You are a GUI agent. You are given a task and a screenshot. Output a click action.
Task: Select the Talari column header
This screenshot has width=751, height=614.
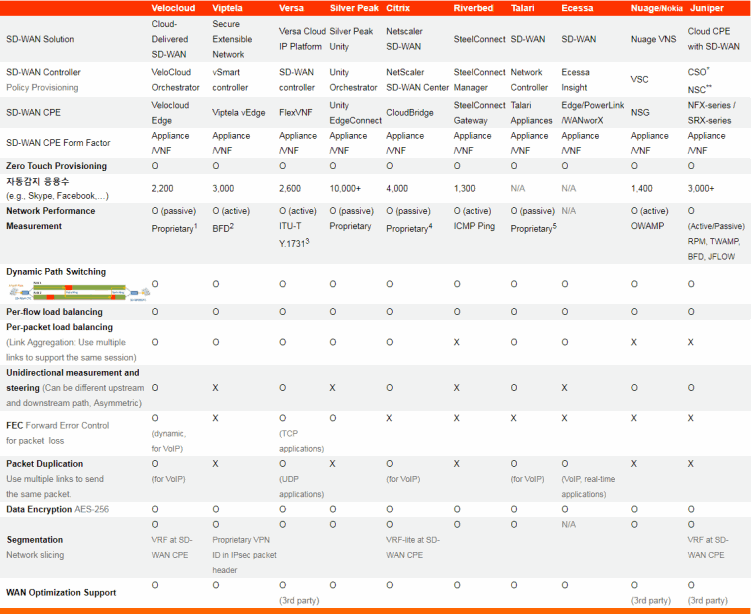[x=522, y=8]
